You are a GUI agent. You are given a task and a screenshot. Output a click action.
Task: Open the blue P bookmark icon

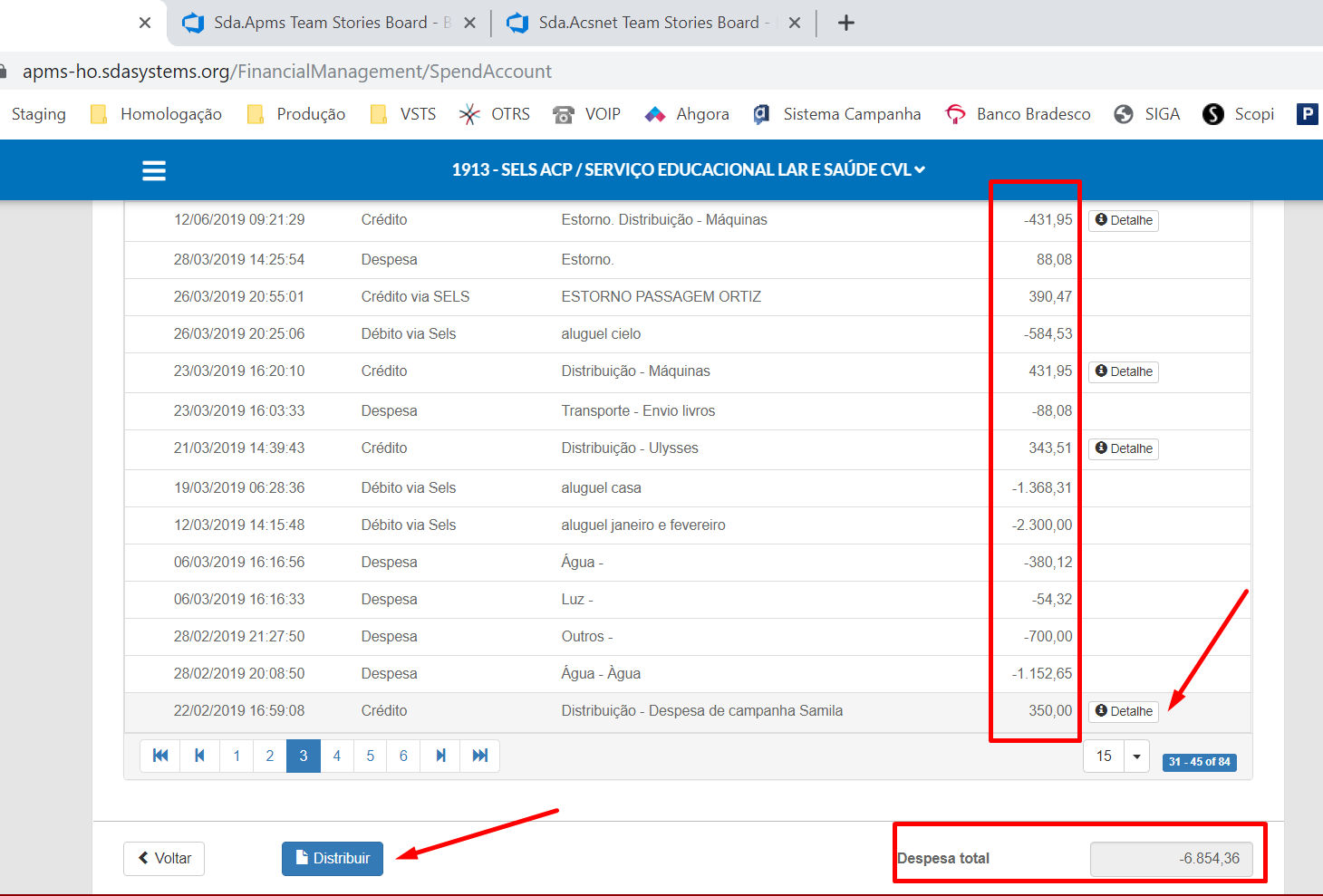1307,114
